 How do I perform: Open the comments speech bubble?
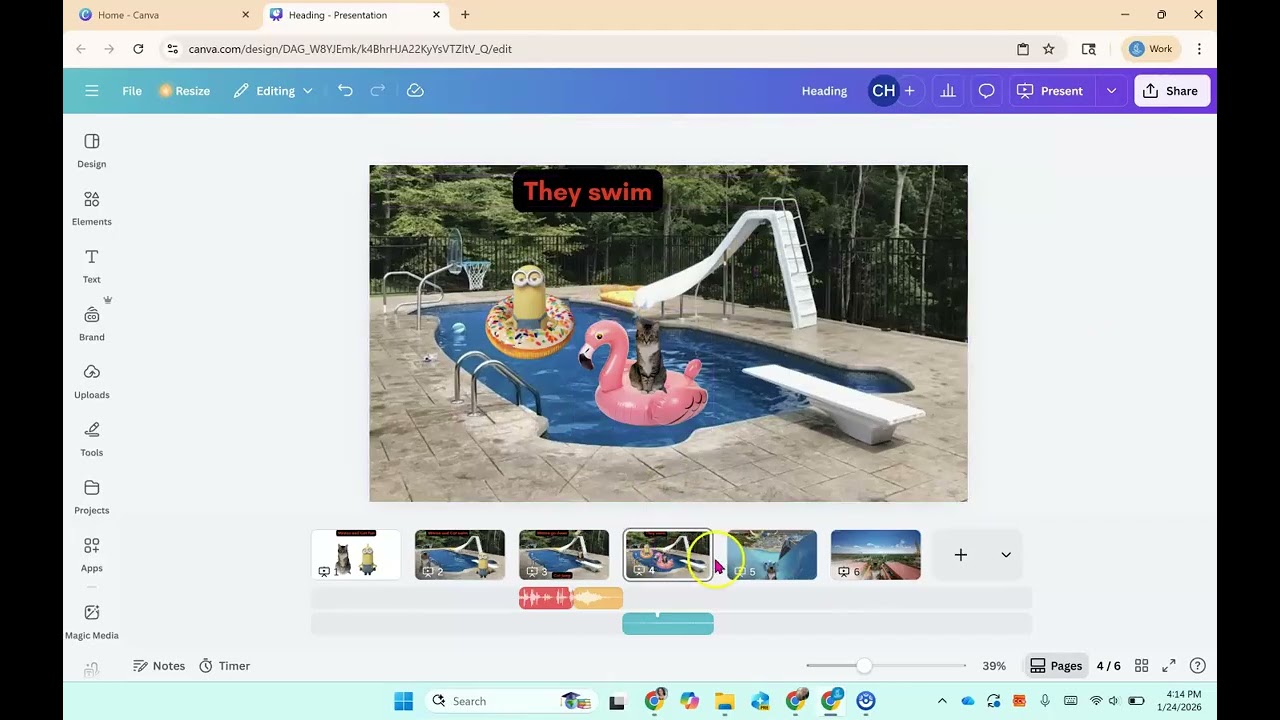[986, 91]
